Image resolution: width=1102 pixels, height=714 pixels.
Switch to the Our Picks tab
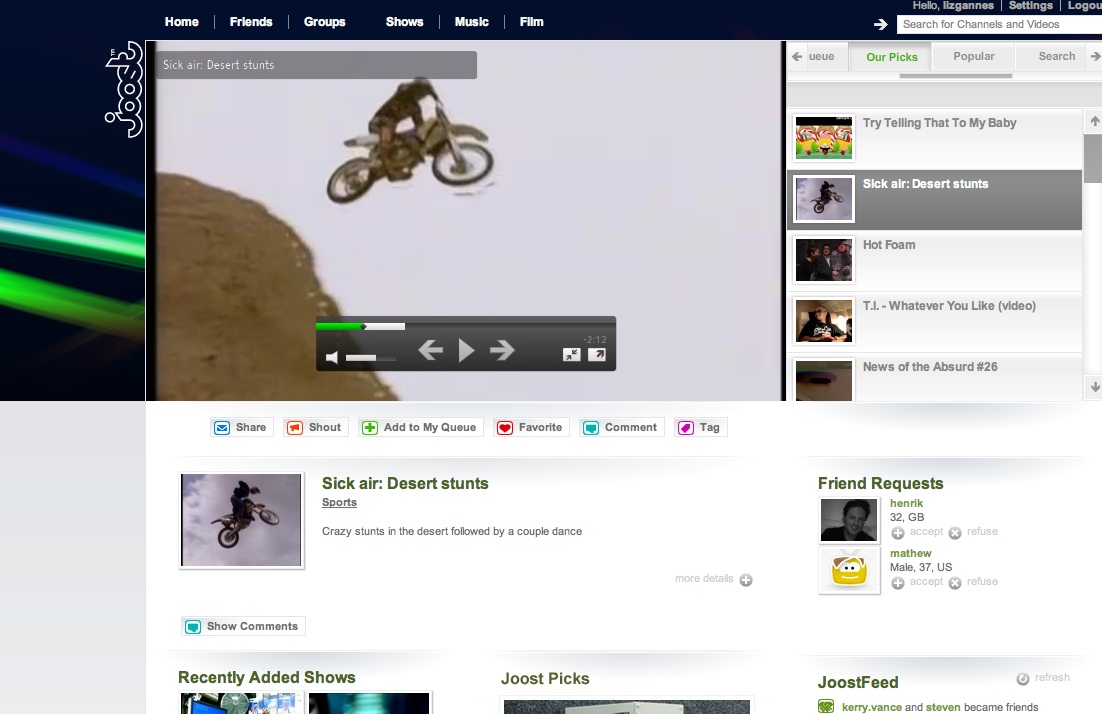point(891,57)
